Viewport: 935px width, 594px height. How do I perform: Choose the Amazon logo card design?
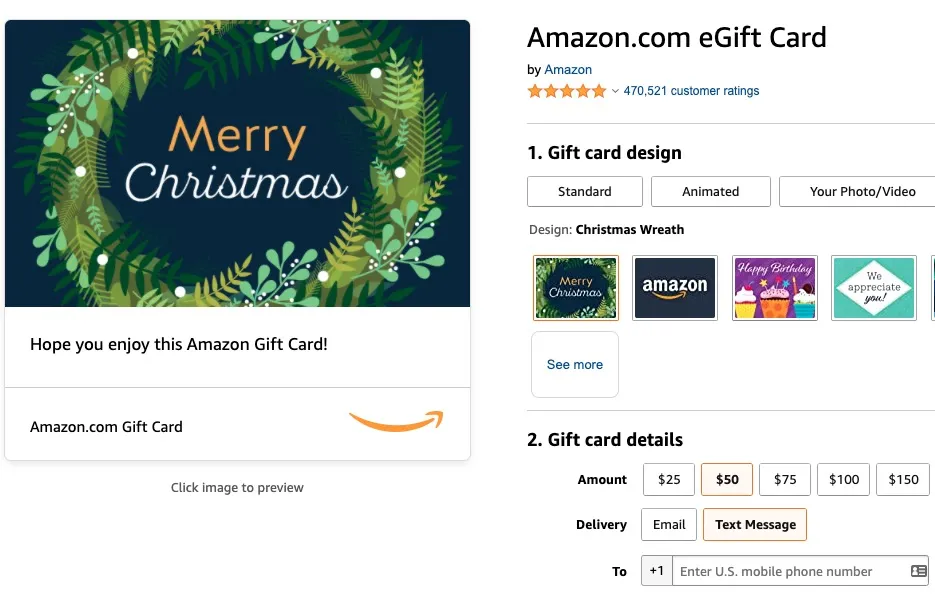click(x=675, y=288)
